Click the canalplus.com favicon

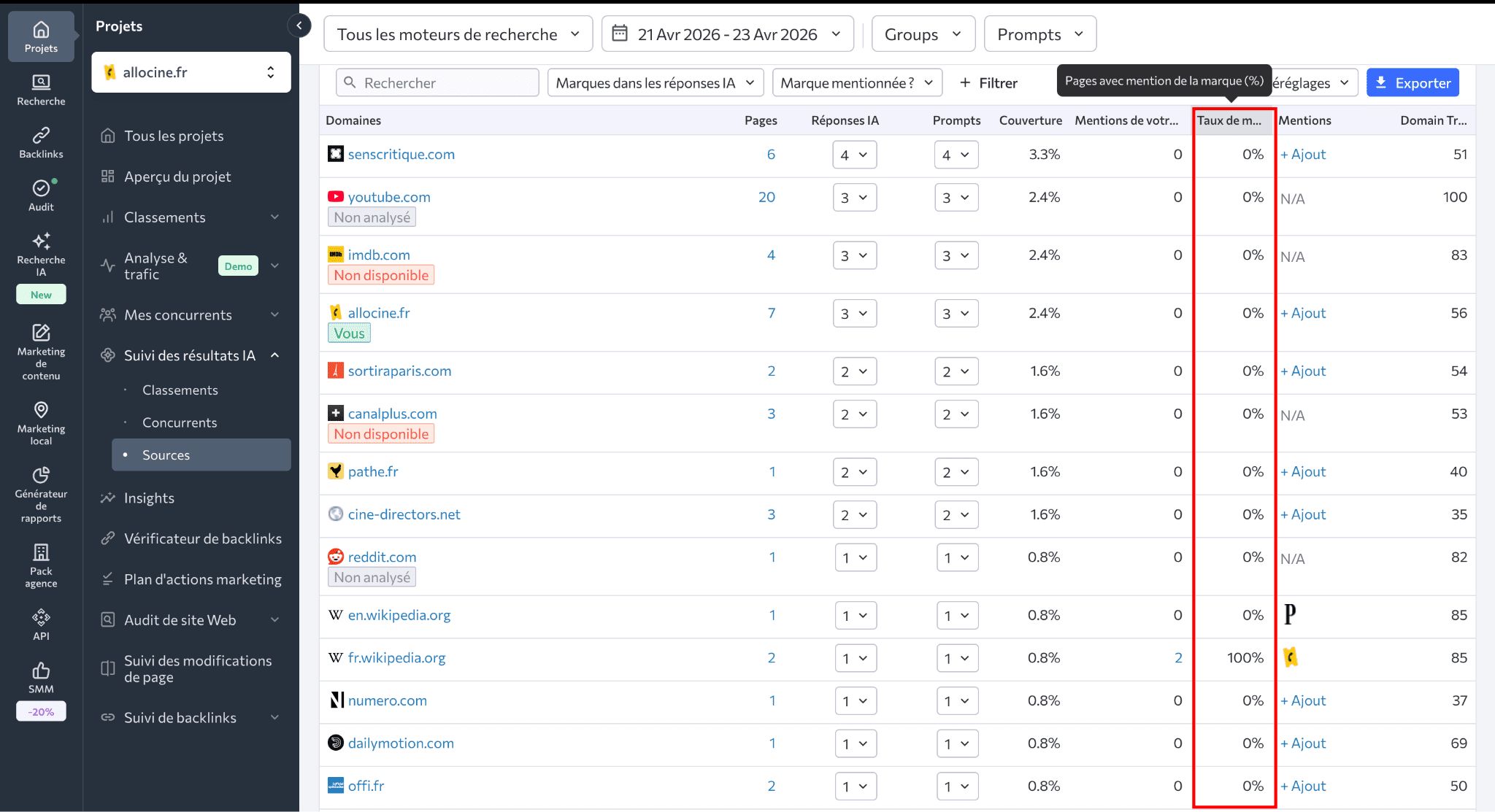336,414
